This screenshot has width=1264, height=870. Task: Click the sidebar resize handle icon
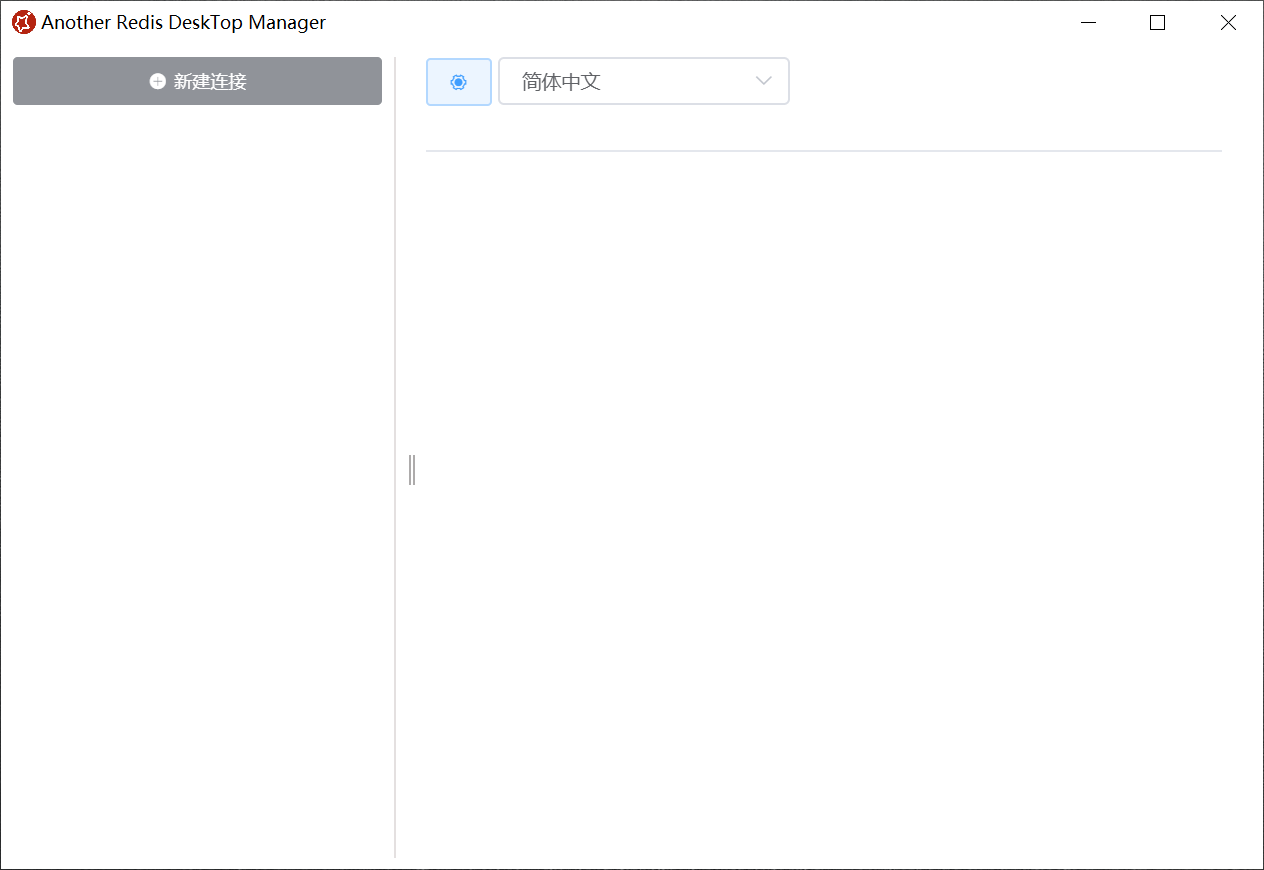pos(412,469)
